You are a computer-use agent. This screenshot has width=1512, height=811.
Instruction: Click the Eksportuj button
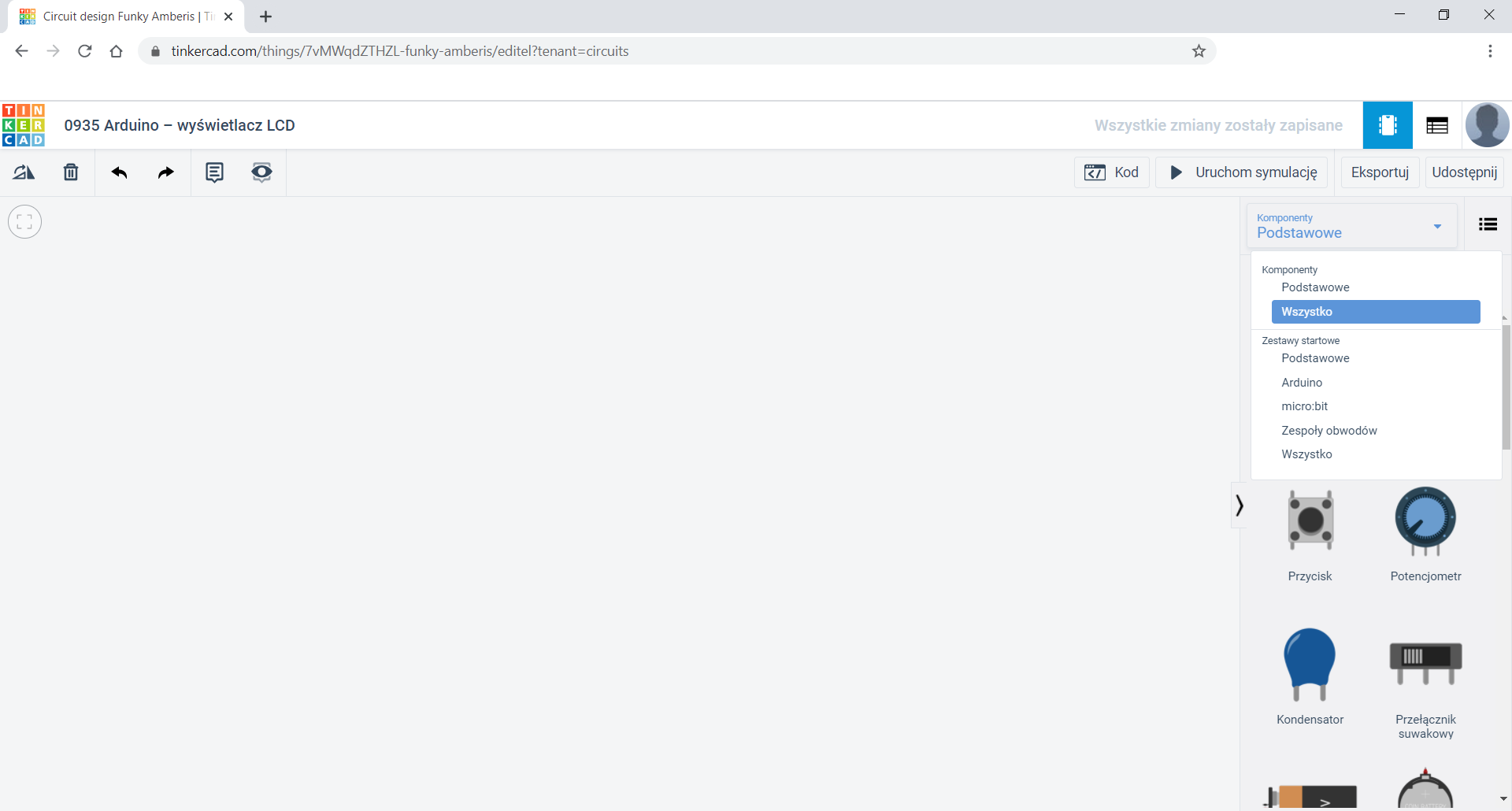coord(1379,172)
